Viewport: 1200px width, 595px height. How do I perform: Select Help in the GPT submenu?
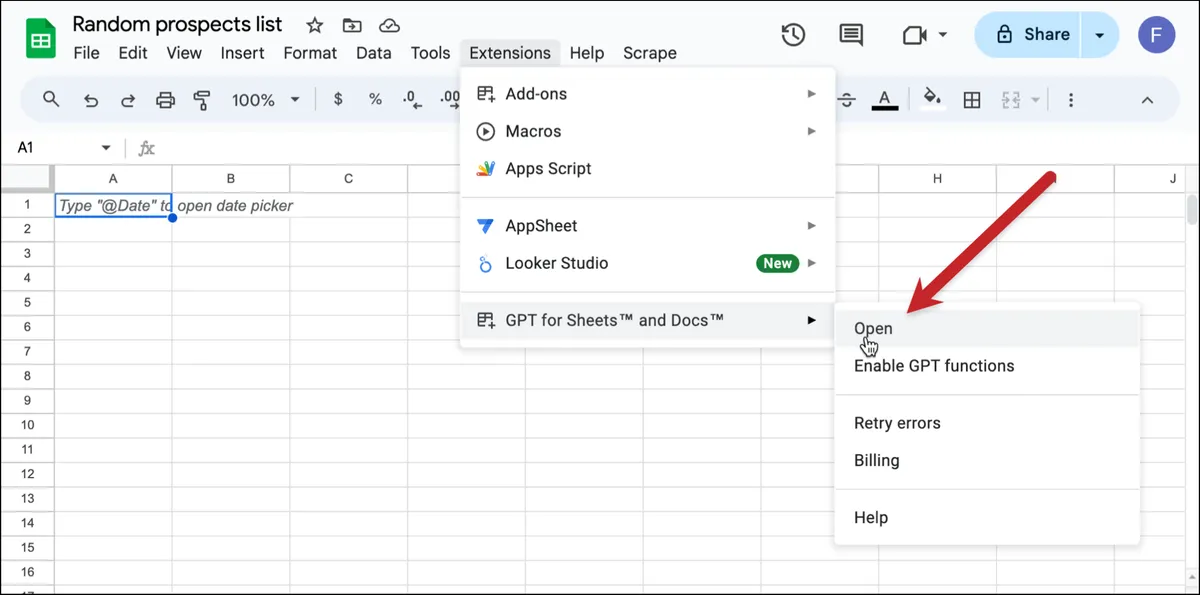click(x=987, y=518)
